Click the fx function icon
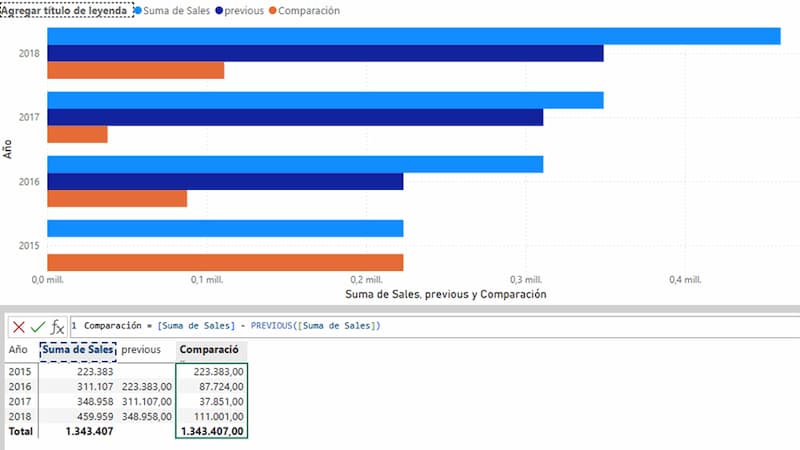The height and width of the screenshot is (450, 800). coord(58,326)
